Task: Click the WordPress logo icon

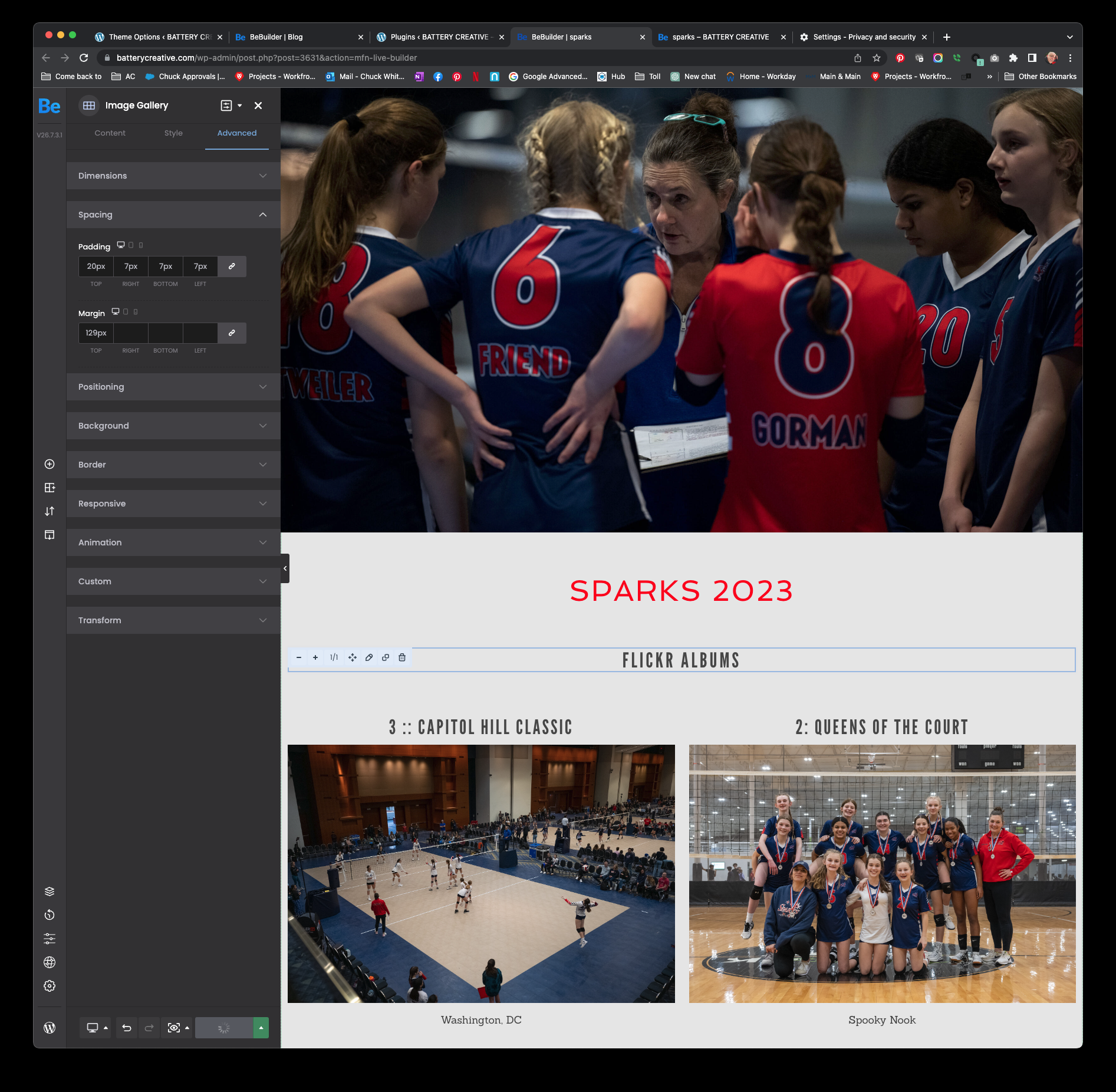Action: coord(50,1028)
